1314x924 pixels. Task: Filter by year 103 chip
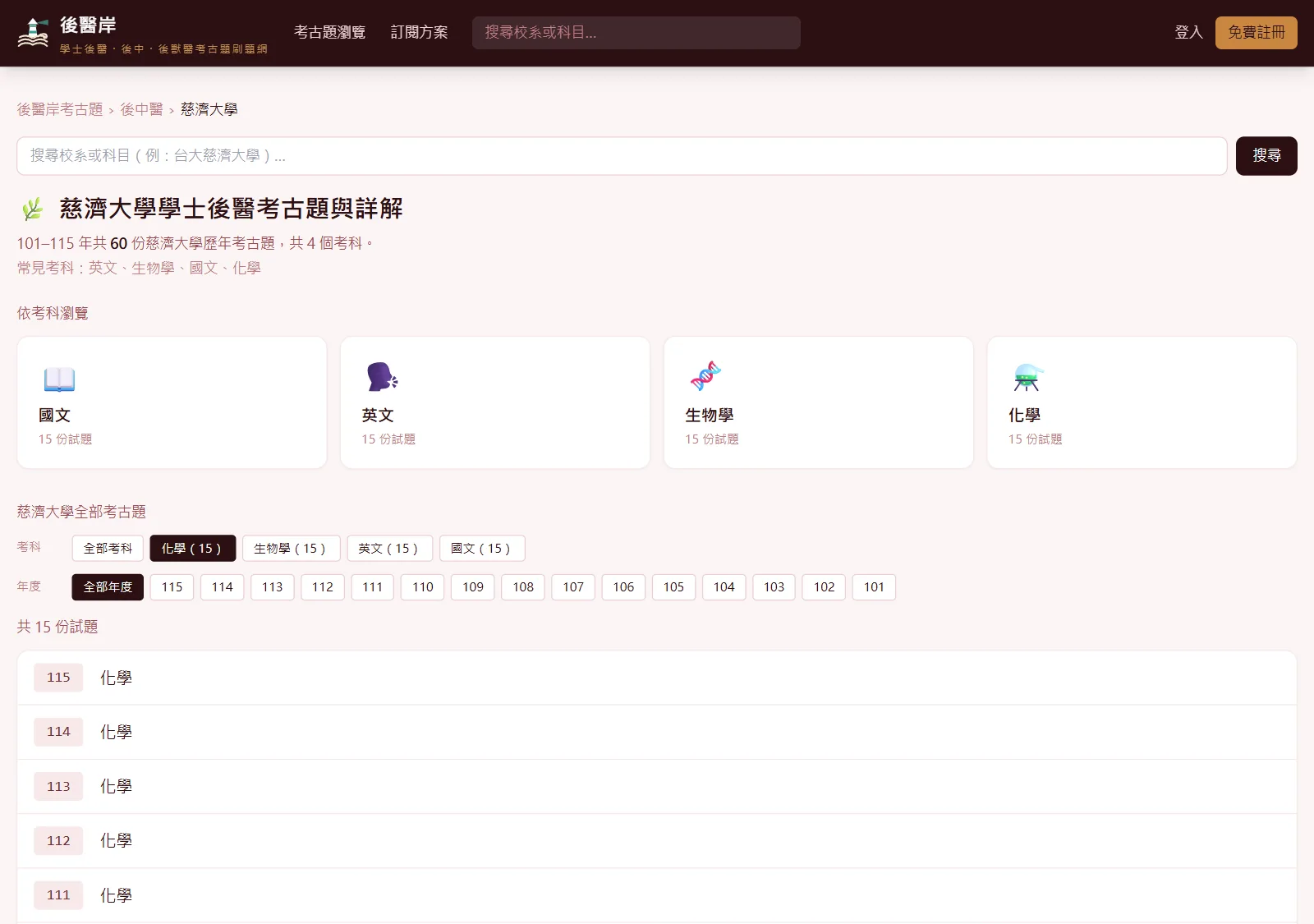pyautogui.click(x=774, y=587)
